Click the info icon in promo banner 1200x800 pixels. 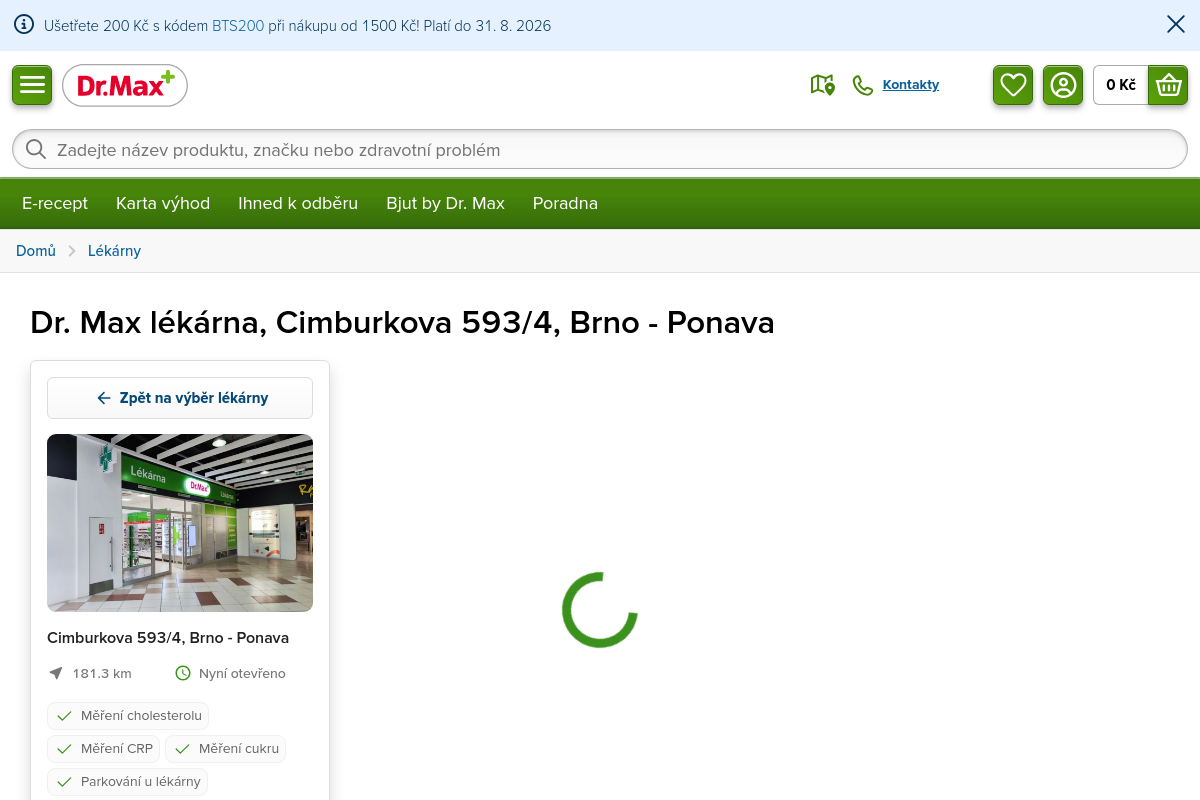coord(24,25)
